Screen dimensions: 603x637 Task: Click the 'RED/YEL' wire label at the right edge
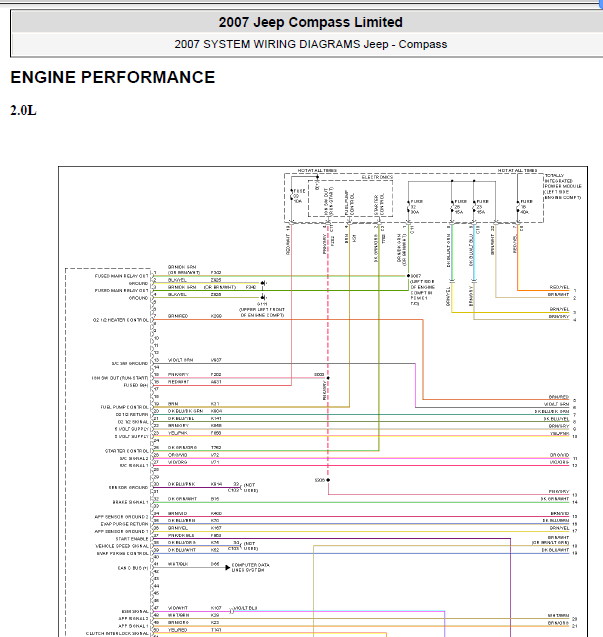coord(560,287)
